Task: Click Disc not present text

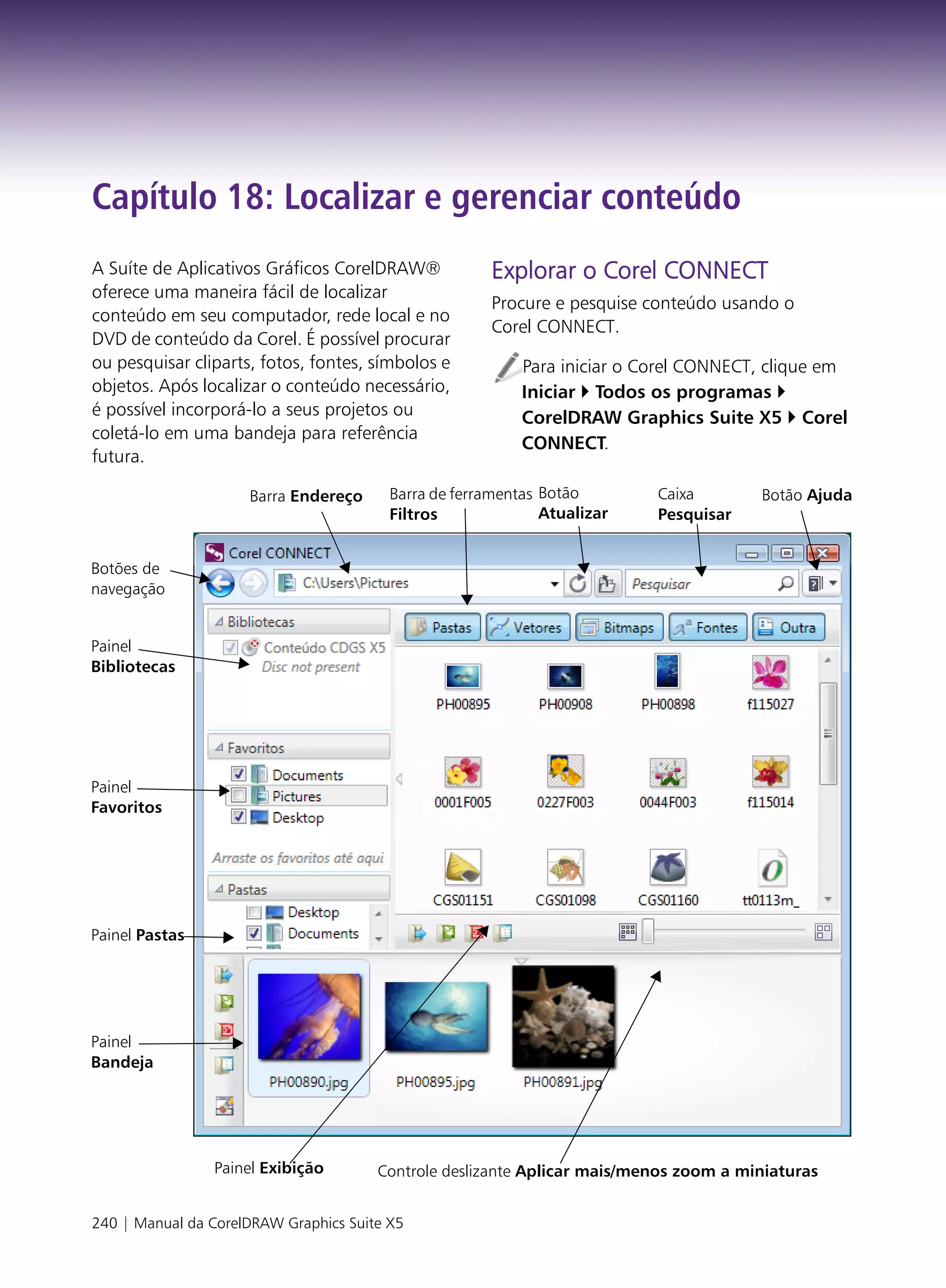Action: coord(311,667)
